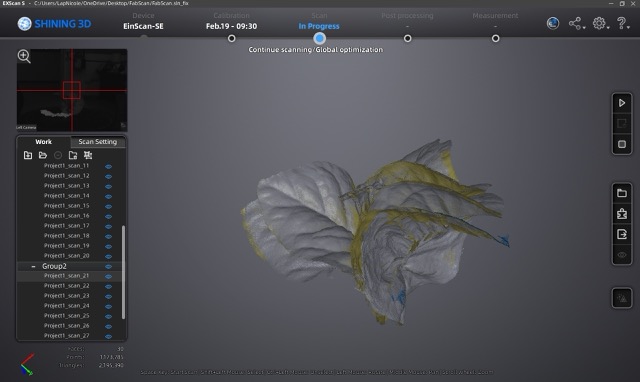
Task: Click the align scans icon in Work toolbar
Action: click(88, 155)
